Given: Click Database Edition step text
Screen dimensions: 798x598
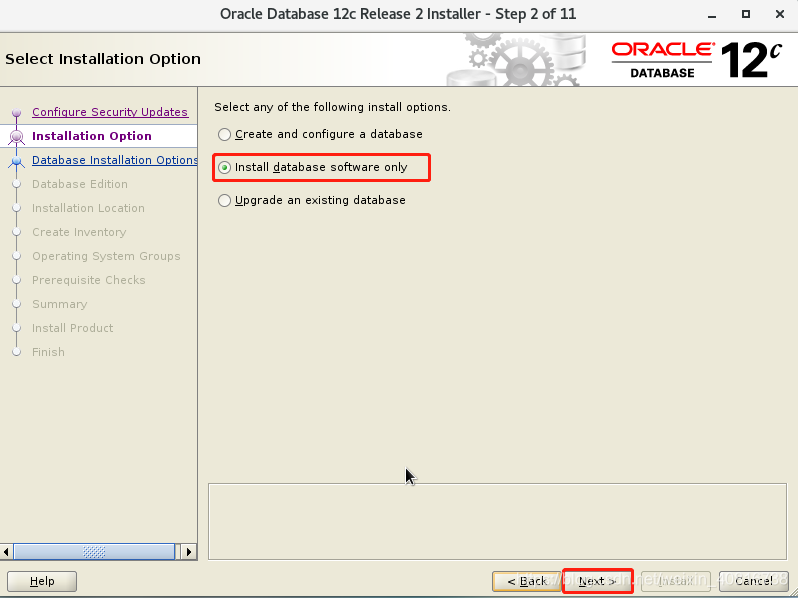Looking at the screenshot, I should (80, 184).
